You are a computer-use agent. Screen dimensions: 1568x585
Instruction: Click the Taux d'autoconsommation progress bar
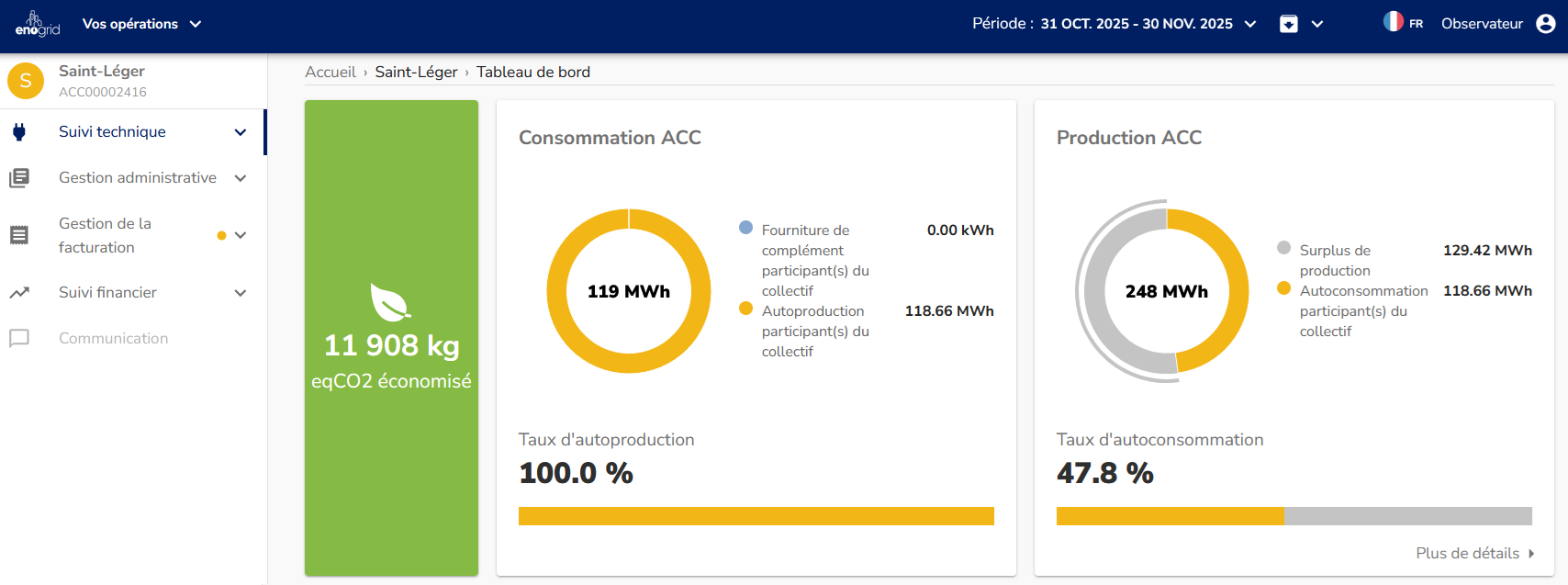coord(1294,516)
